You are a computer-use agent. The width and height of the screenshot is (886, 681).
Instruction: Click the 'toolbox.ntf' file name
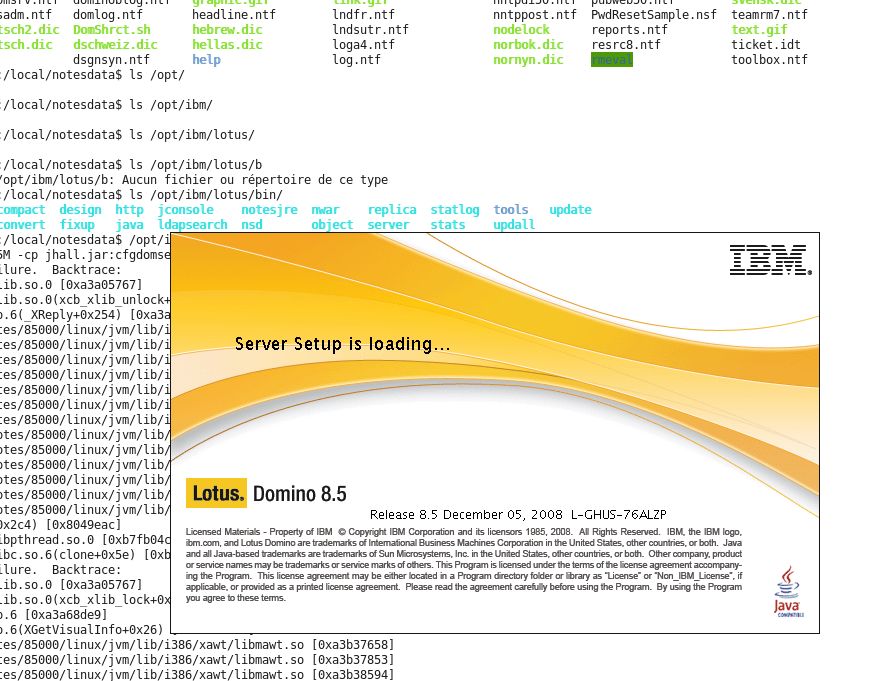pos(769,60)
